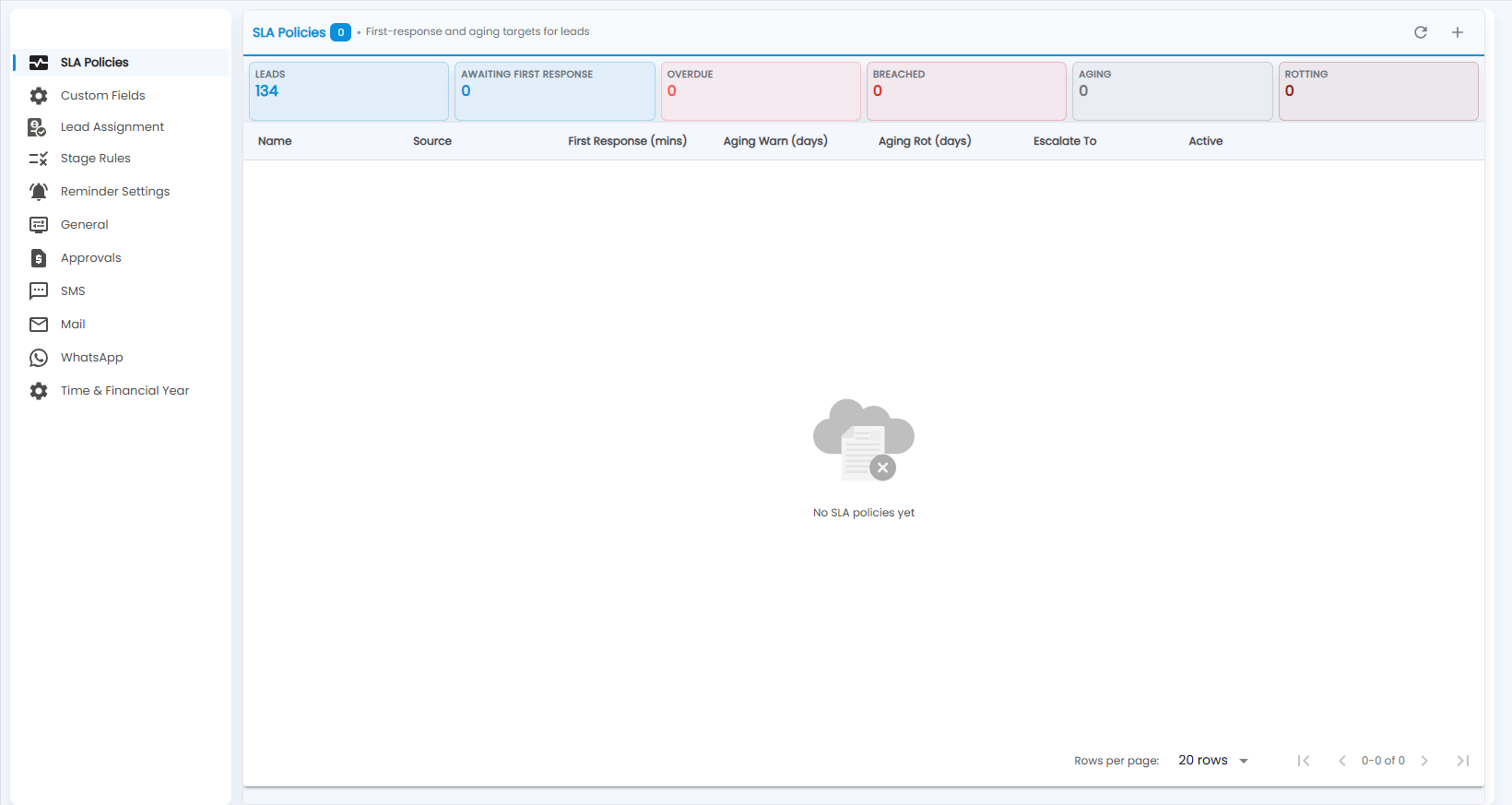This screenshot has width=1512, height=805.
Task: Open Mail settings page
Action: click(121, 325)
